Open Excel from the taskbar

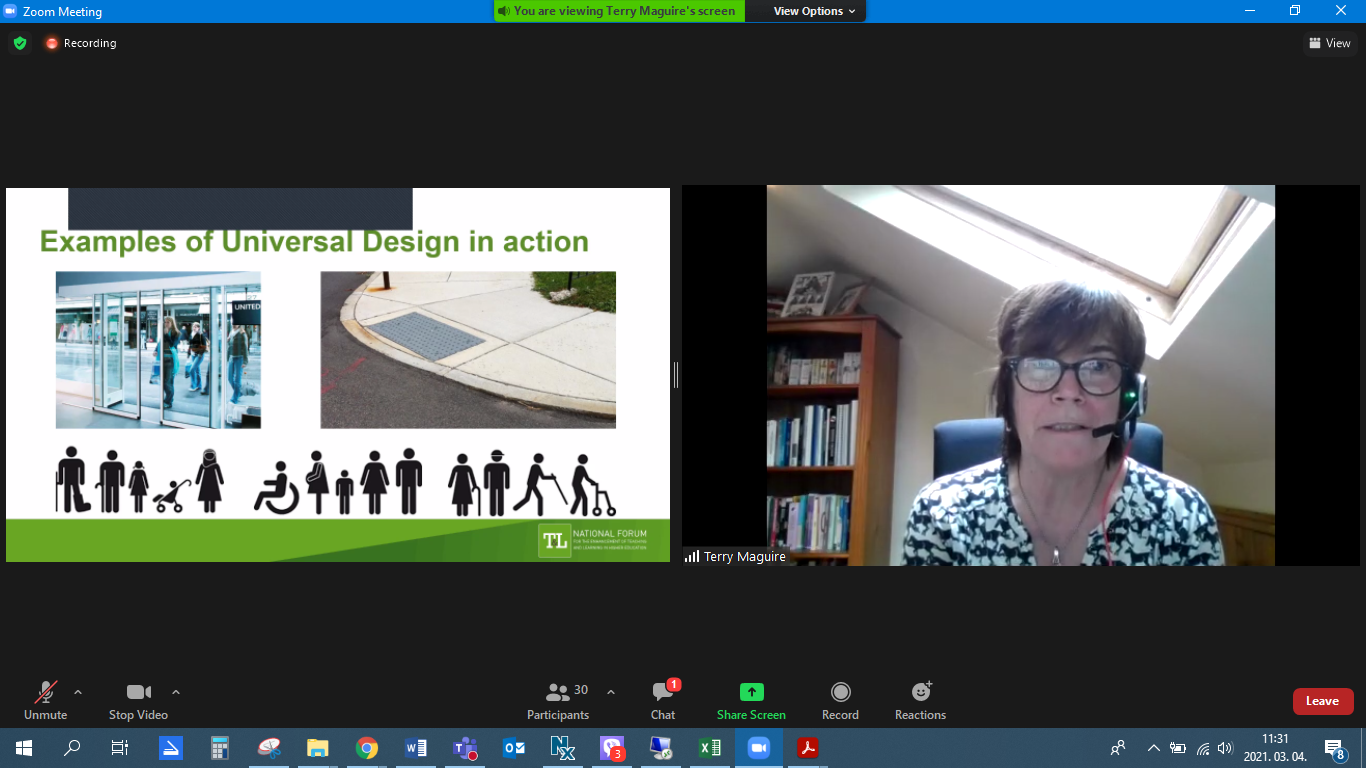click(x=709, y=748)
